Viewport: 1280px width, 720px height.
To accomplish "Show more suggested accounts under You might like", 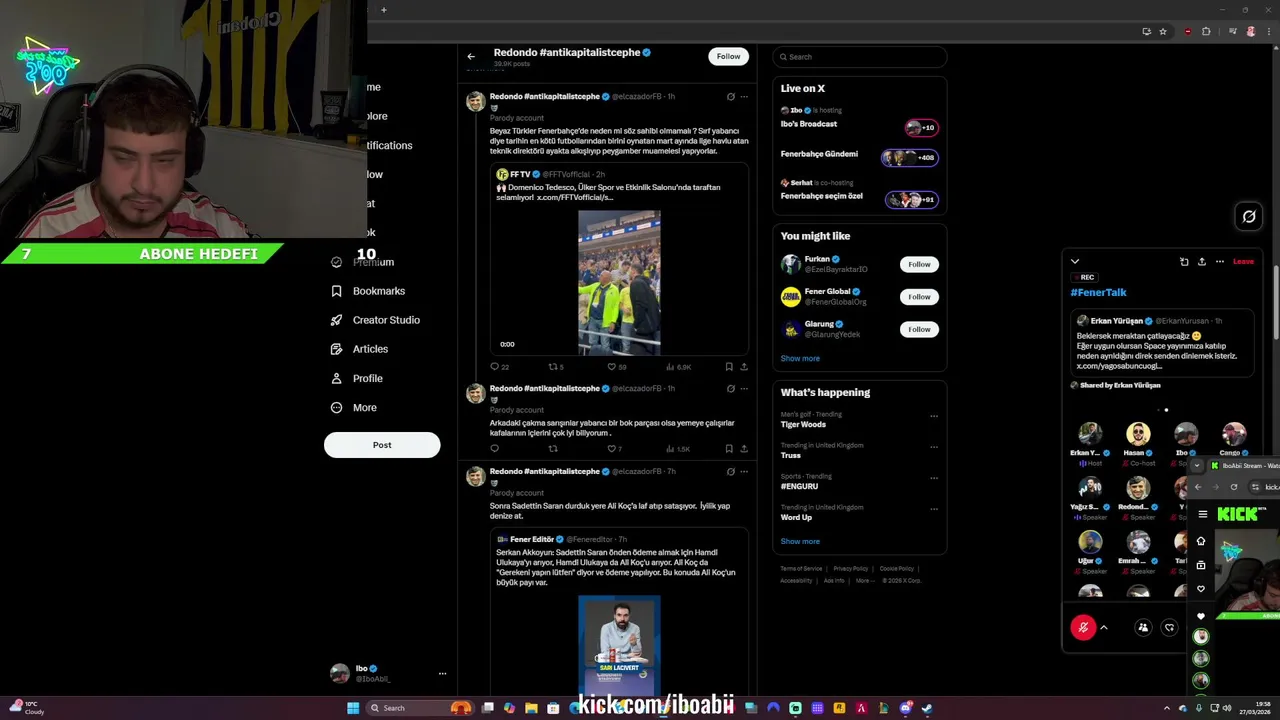I will (800, 358).
